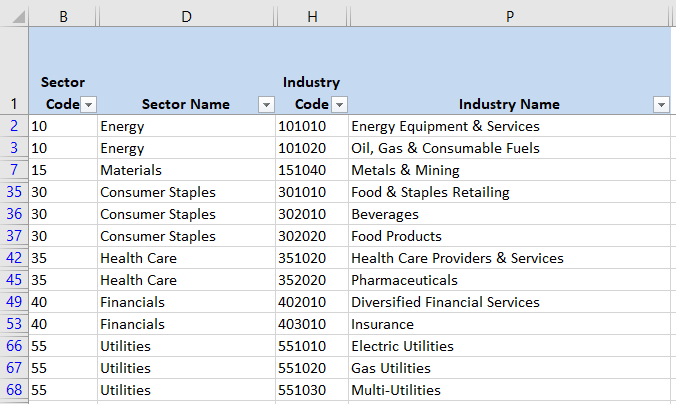Select row 45 header
Screen dimensions: 676x404
point(14,280)
